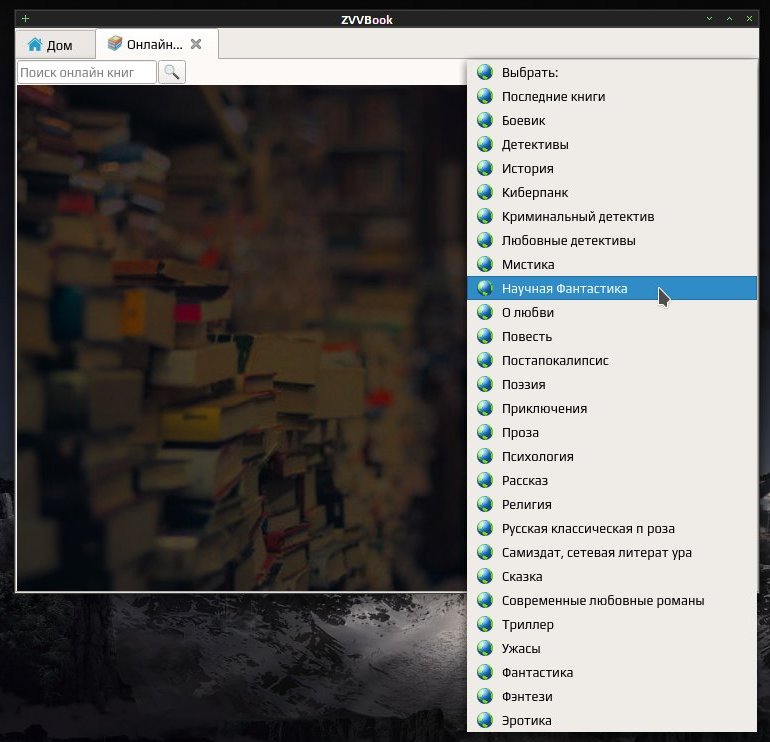Click globe icon beside Детективы

click(485, 144)
